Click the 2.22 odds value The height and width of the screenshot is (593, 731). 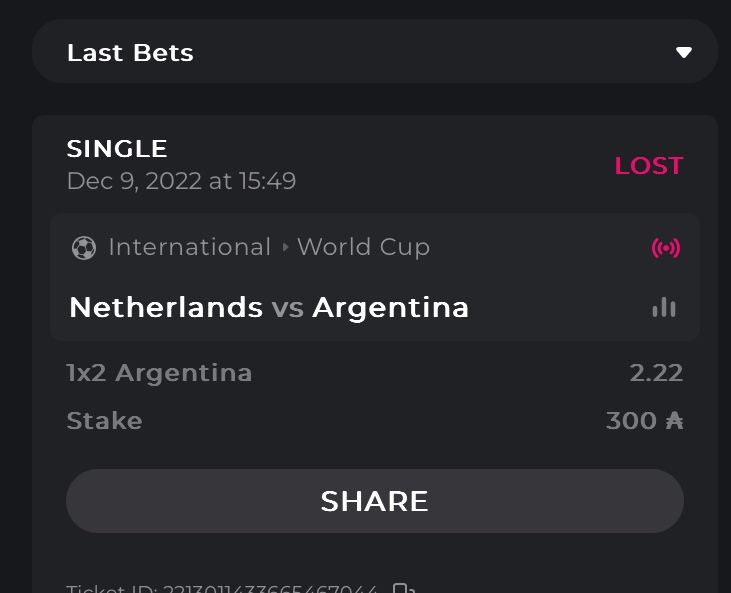pos(656,373)
